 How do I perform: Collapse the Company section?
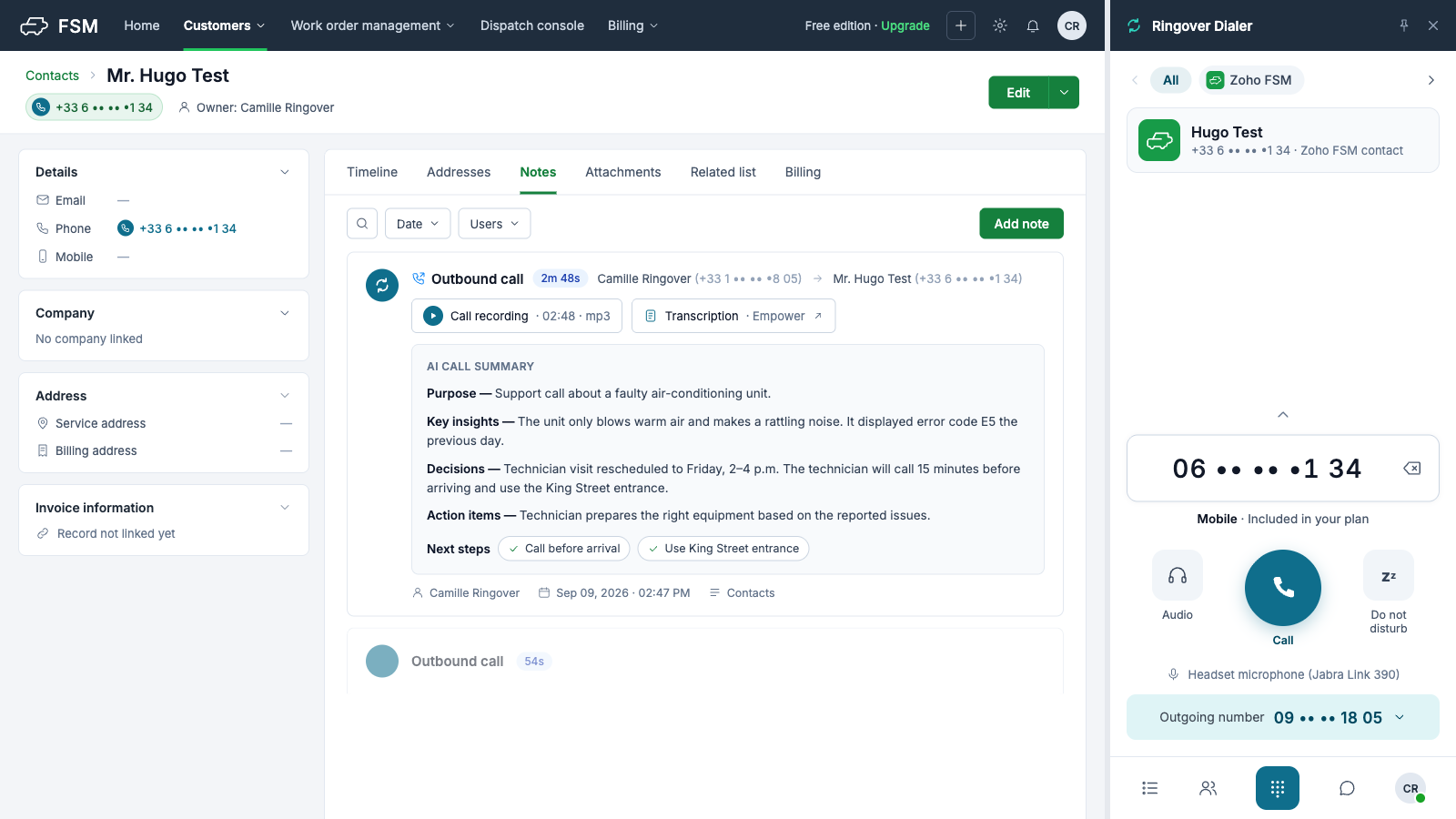285,313
